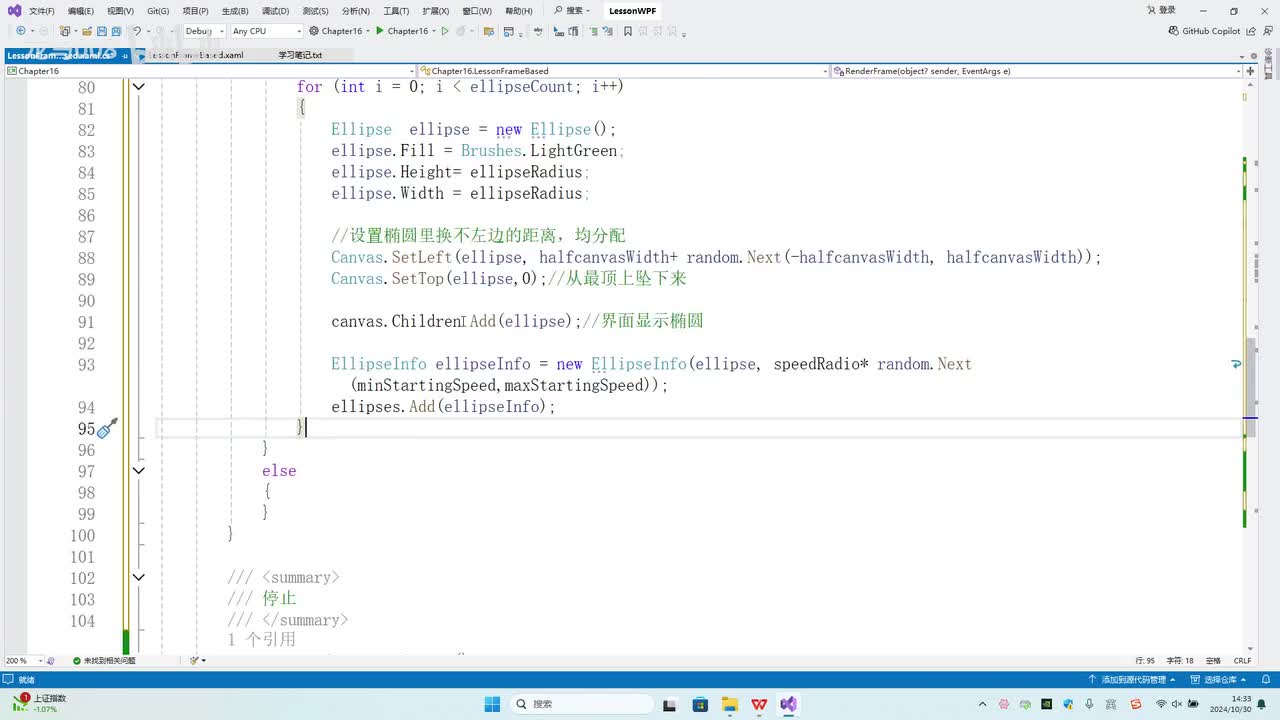This screenshot has width=1280, height=720.
Task: Click the open file folder icon
Action: (85, 31)
